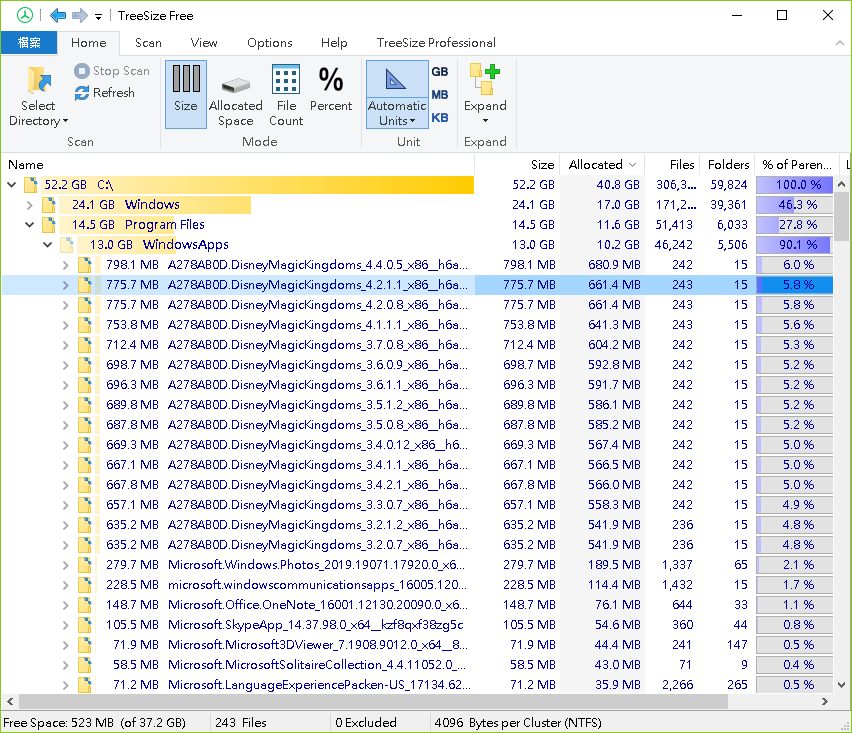Click 100.0 % bar for C:\
Image resolution: width=852 pixels, height=733 pixels.
click(x=794, y=185)
